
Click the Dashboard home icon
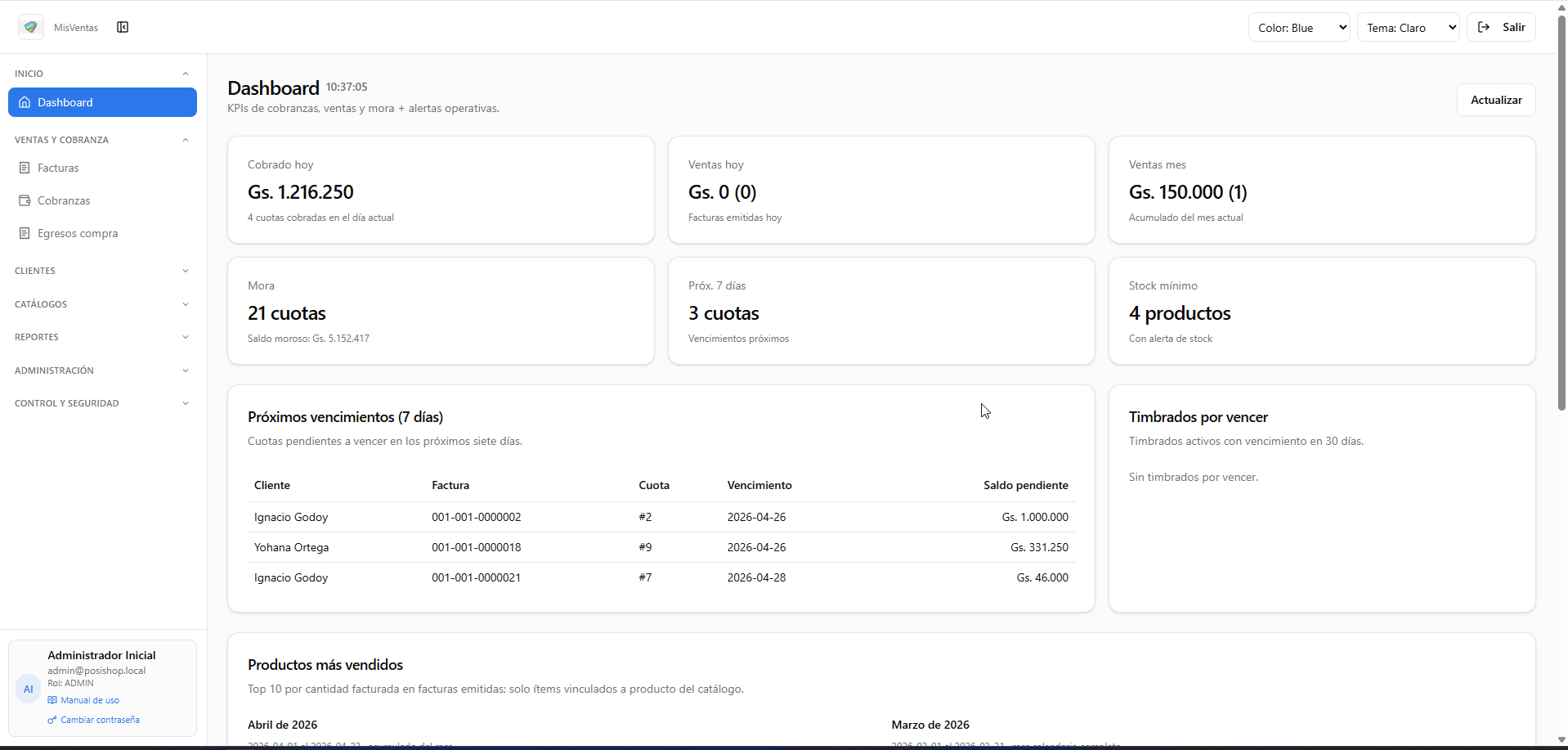tap(25, 102)
